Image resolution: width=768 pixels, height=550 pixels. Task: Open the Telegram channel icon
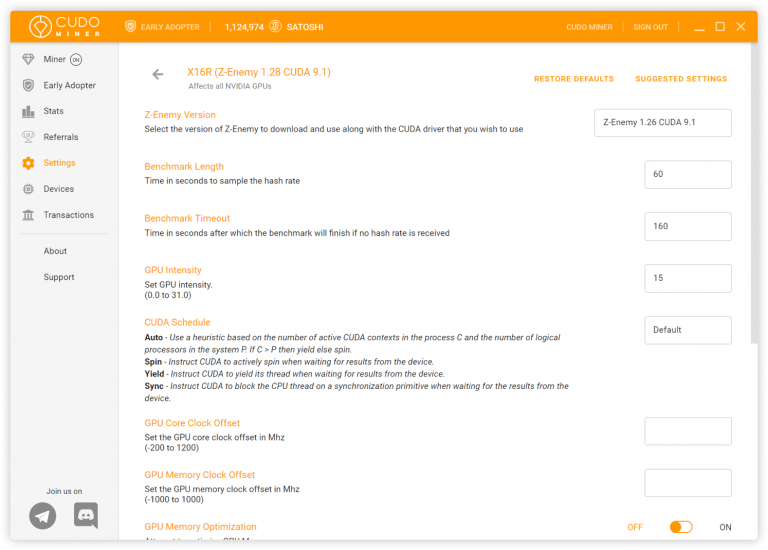coord(43,516)
